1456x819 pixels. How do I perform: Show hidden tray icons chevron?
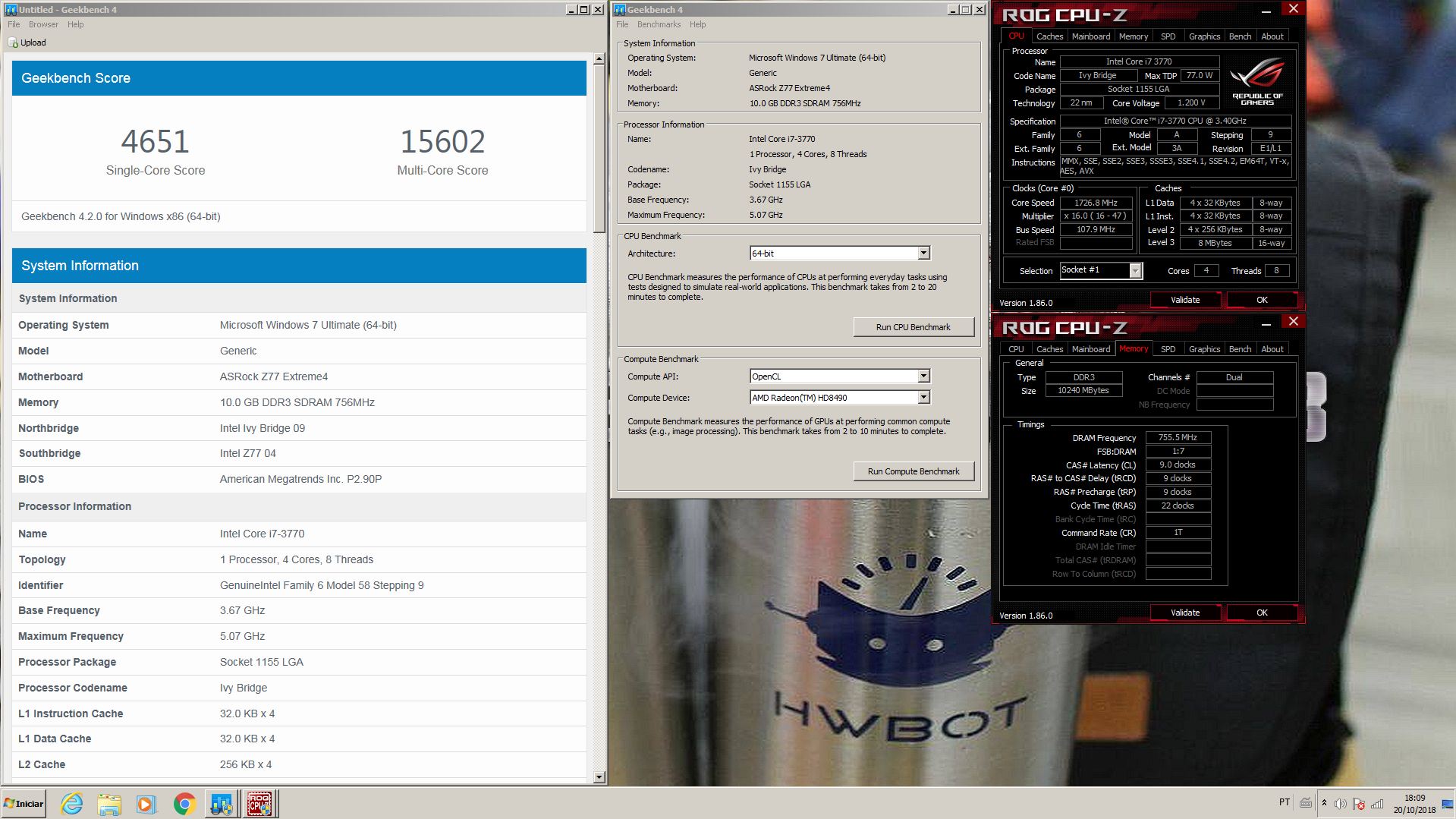pyautogui.click(x=1324, y=803)
